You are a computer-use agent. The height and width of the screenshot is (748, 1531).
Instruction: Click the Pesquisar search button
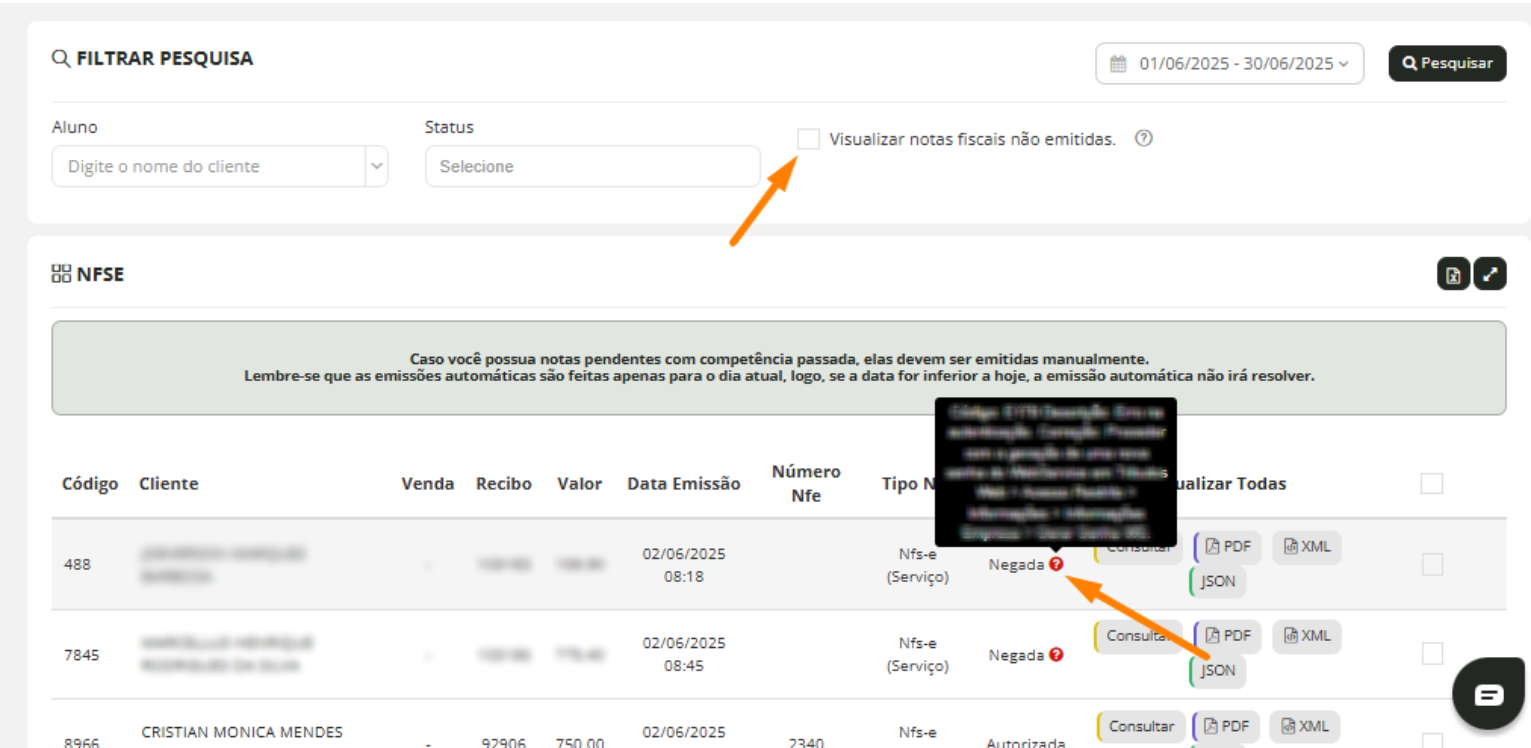(1447, 63)
